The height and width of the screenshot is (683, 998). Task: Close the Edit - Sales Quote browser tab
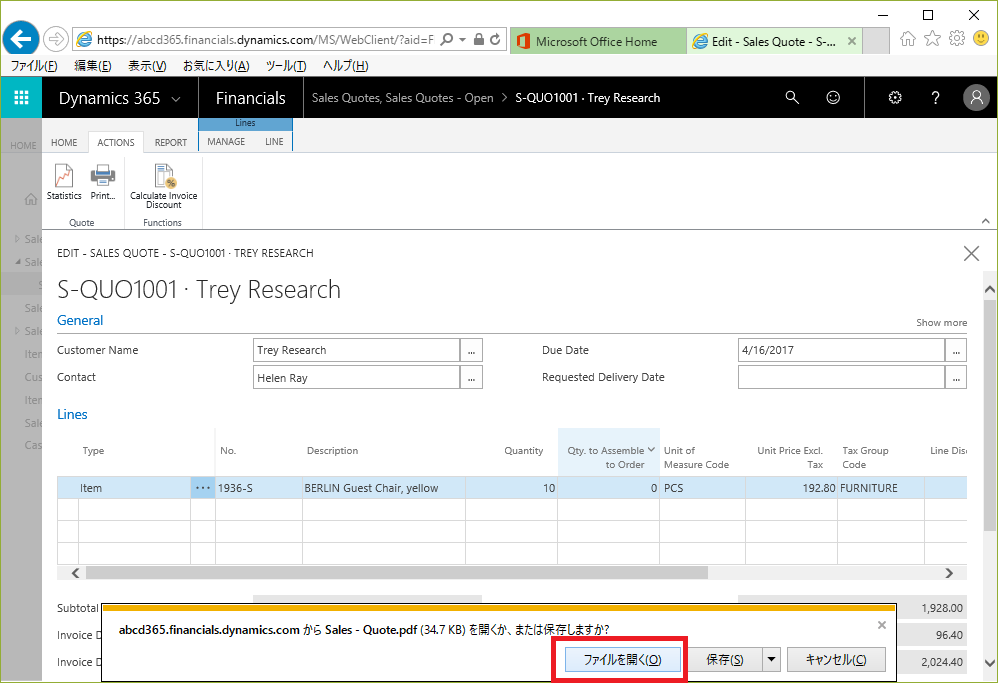click(x=852, y=41)
